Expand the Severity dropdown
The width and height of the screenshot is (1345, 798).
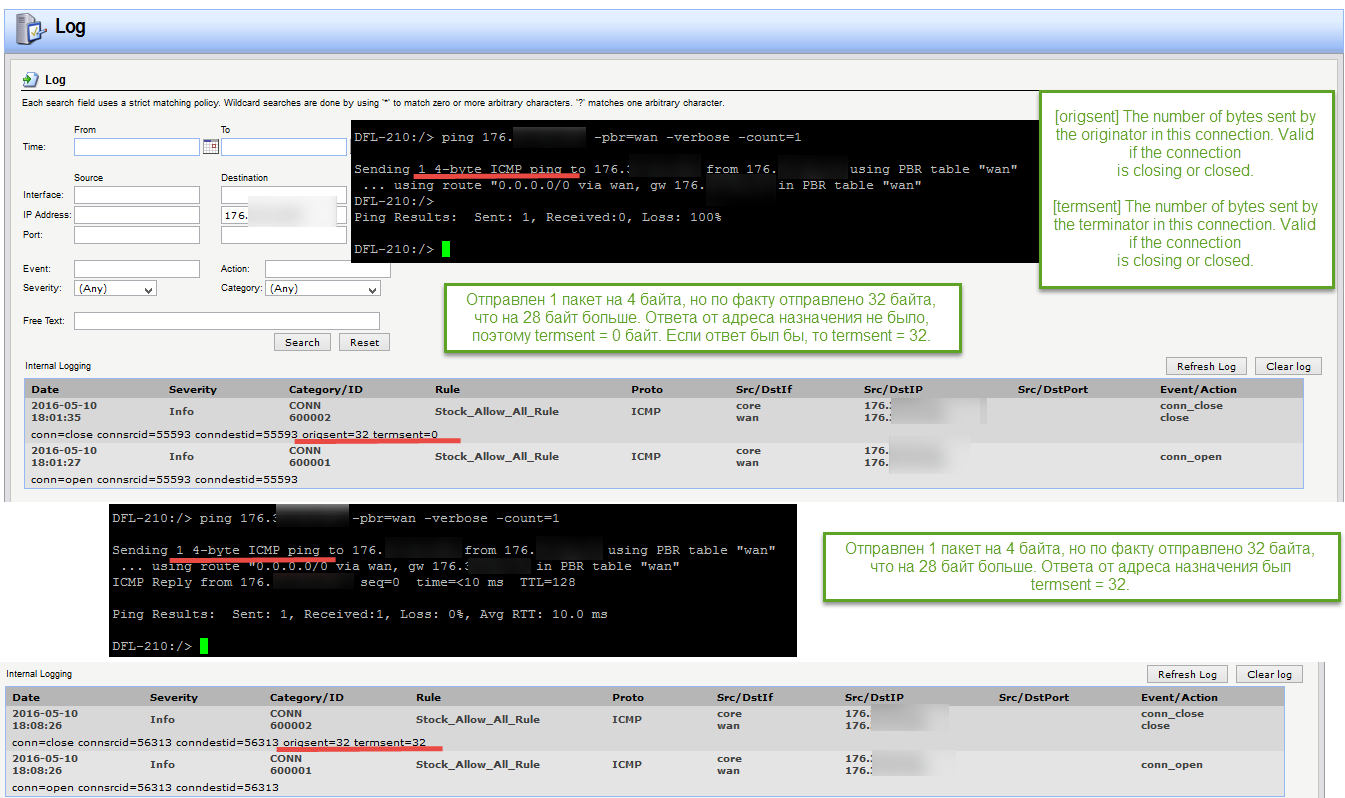coord(115,289)
